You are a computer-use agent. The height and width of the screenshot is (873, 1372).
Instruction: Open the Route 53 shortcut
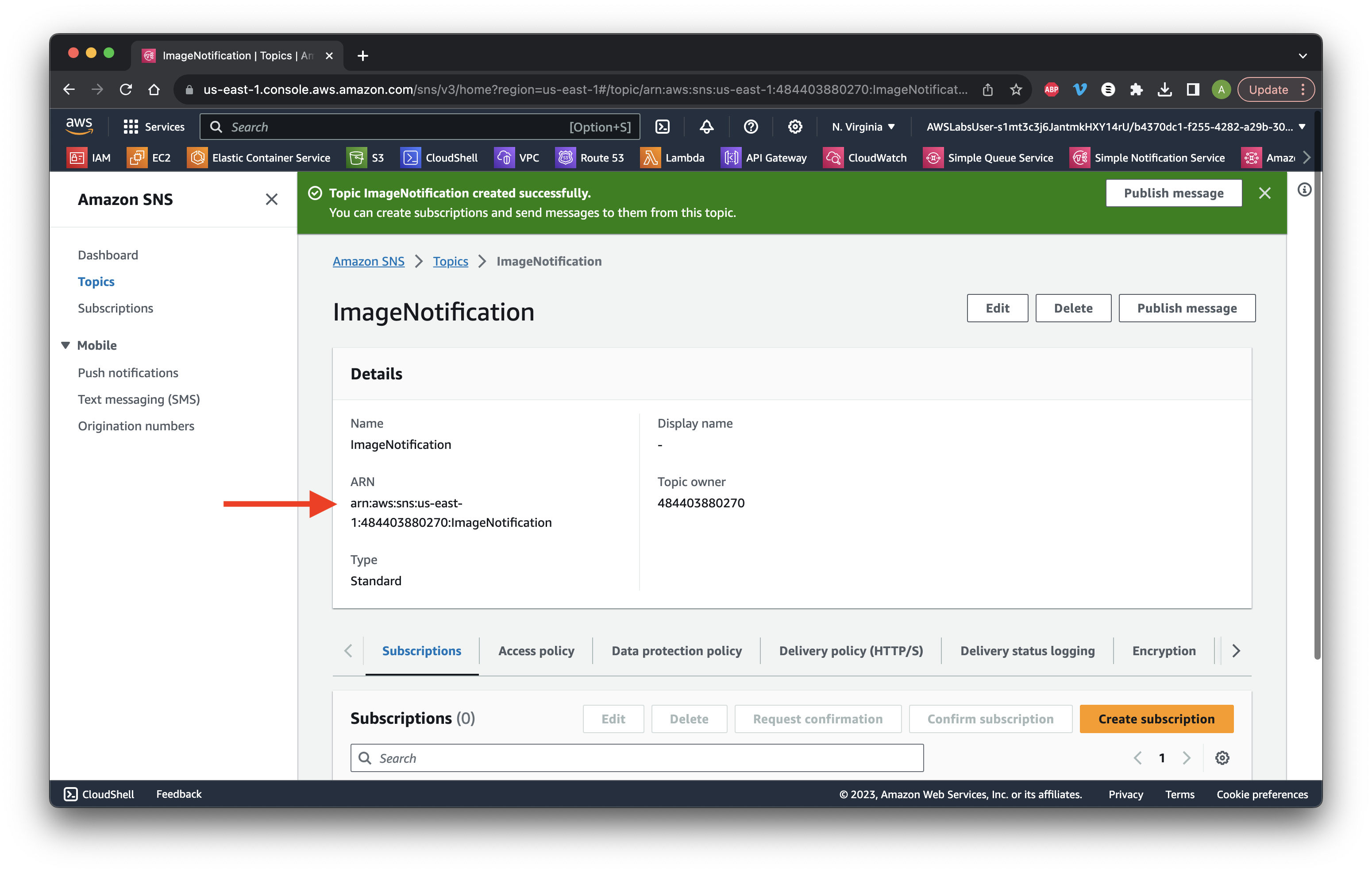point(590,158)
